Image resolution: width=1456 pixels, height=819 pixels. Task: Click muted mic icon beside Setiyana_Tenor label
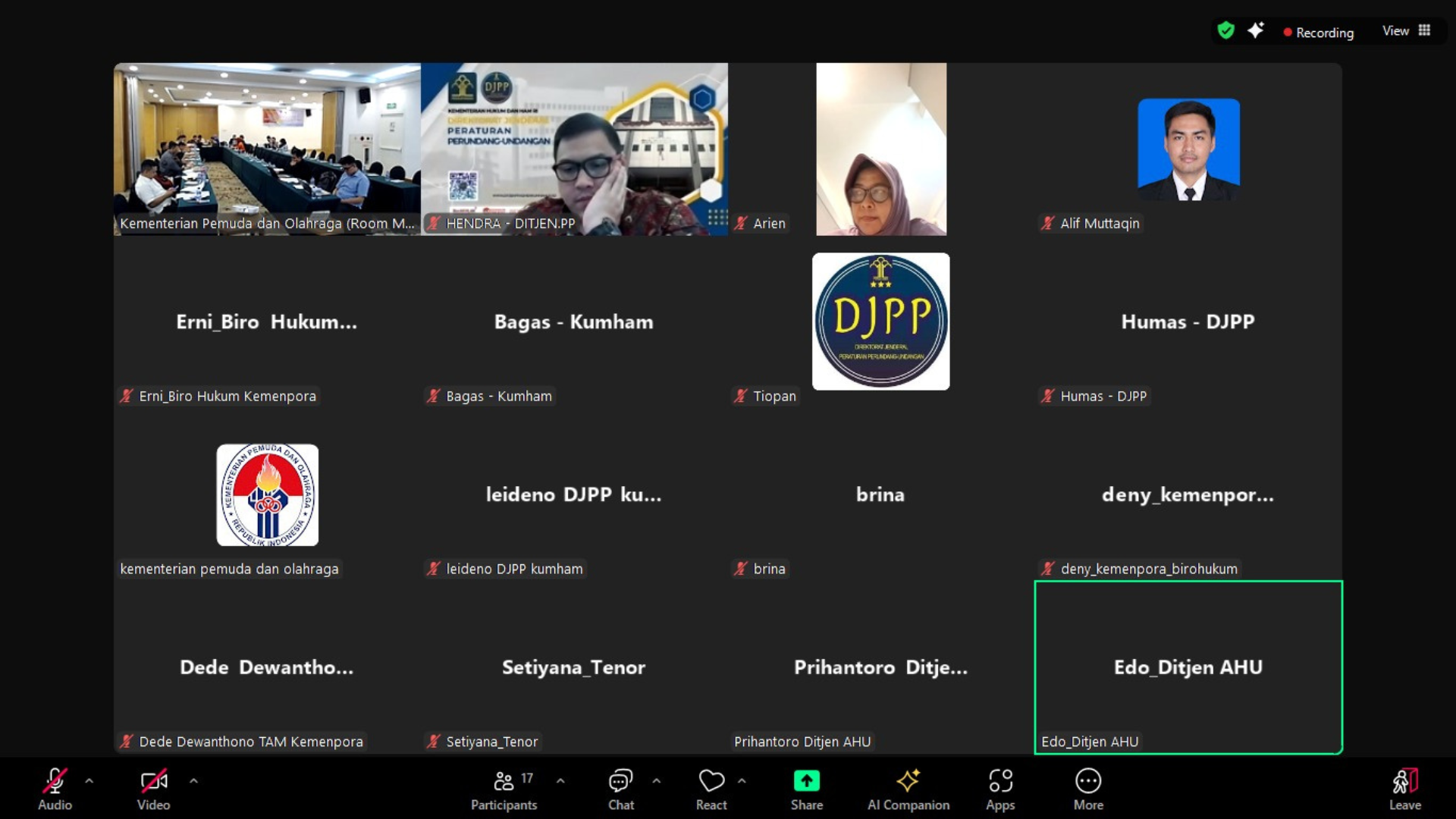(434, 742)
